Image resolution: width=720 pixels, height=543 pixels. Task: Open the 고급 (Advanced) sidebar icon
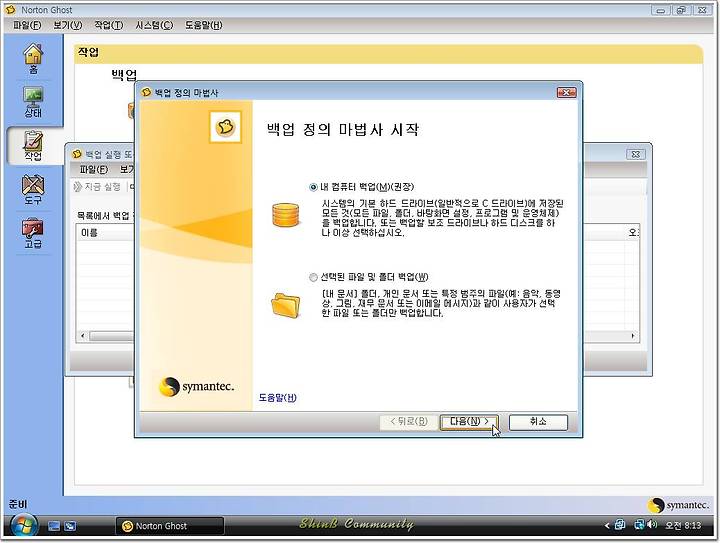click(33, 233)
